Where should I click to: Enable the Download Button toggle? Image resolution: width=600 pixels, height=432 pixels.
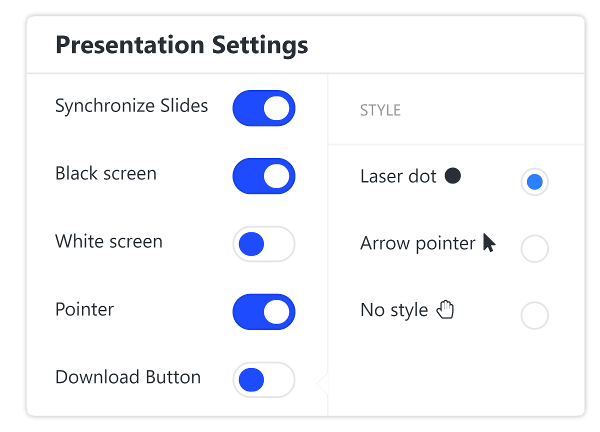click(264, 380)
